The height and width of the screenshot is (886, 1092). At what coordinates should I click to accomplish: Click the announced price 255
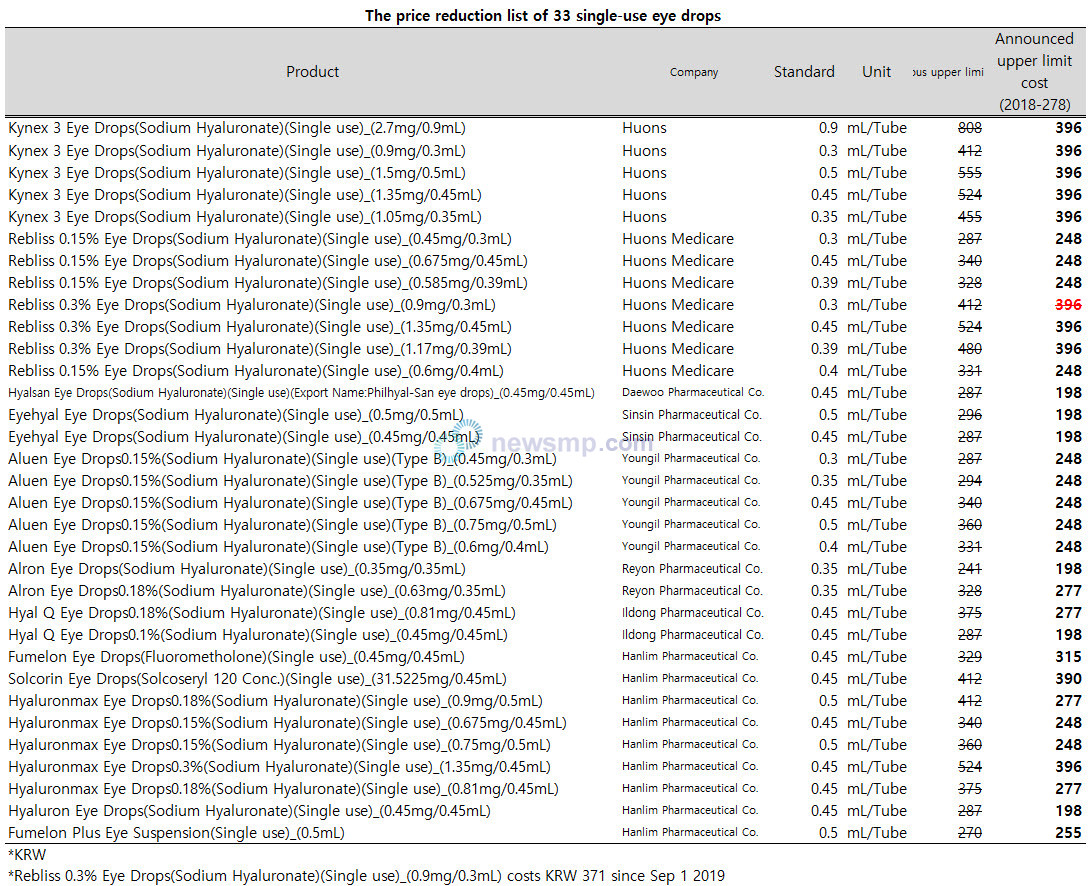(1068, 834)
